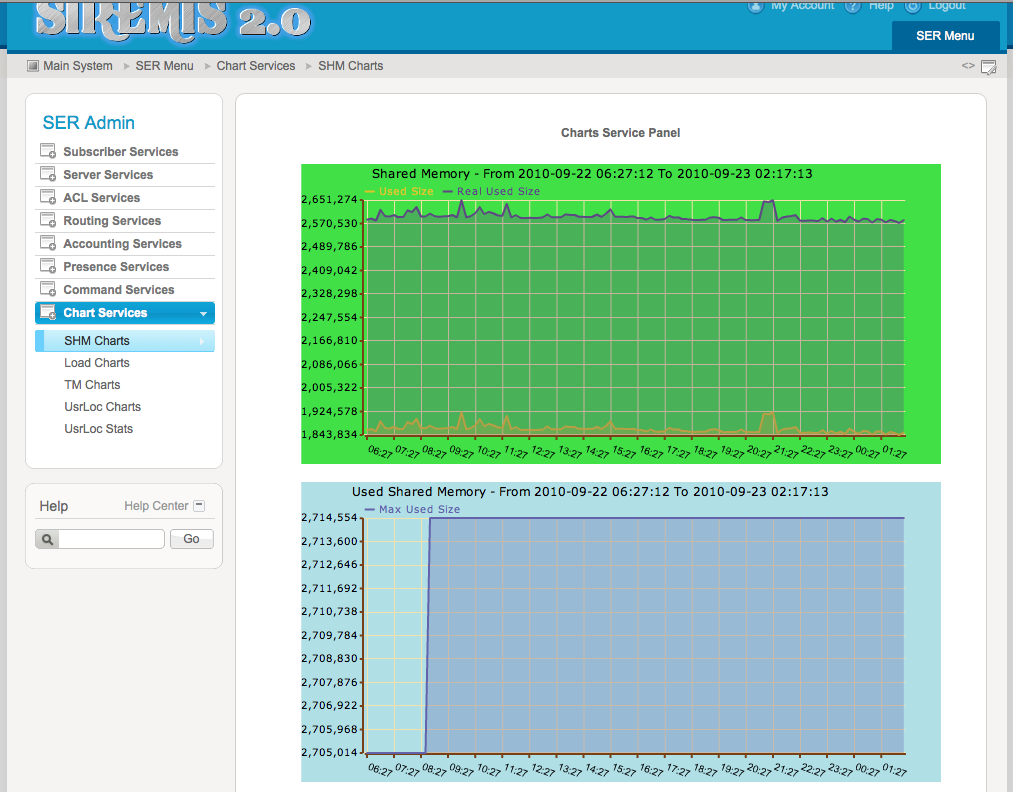Image resolution: width=1013 pixels, height=792 pixels.
Task: Click the Logout power icon
Action: click(x=912, y=6)
